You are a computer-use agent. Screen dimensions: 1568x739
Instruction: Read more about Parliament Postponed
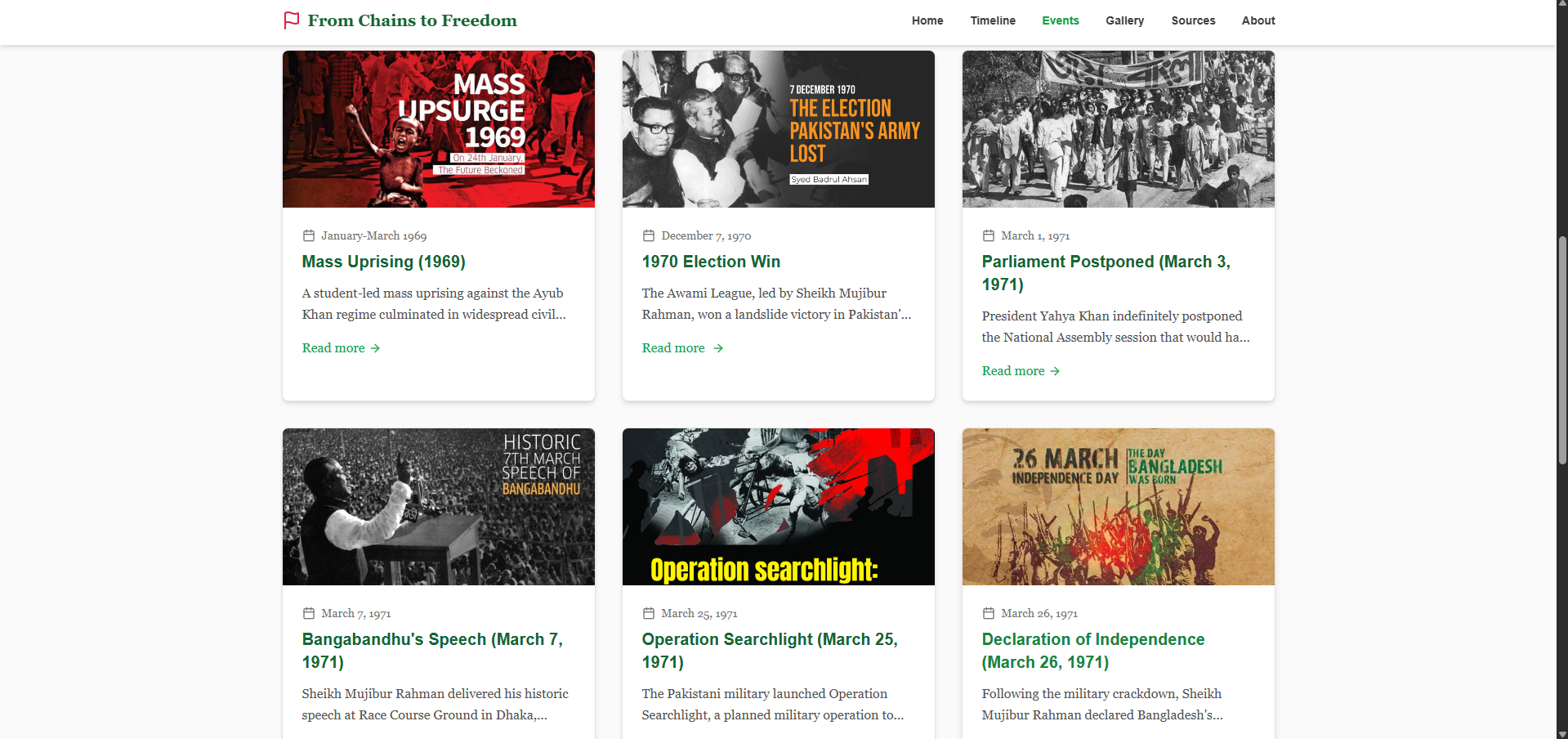pos(1021,371)
